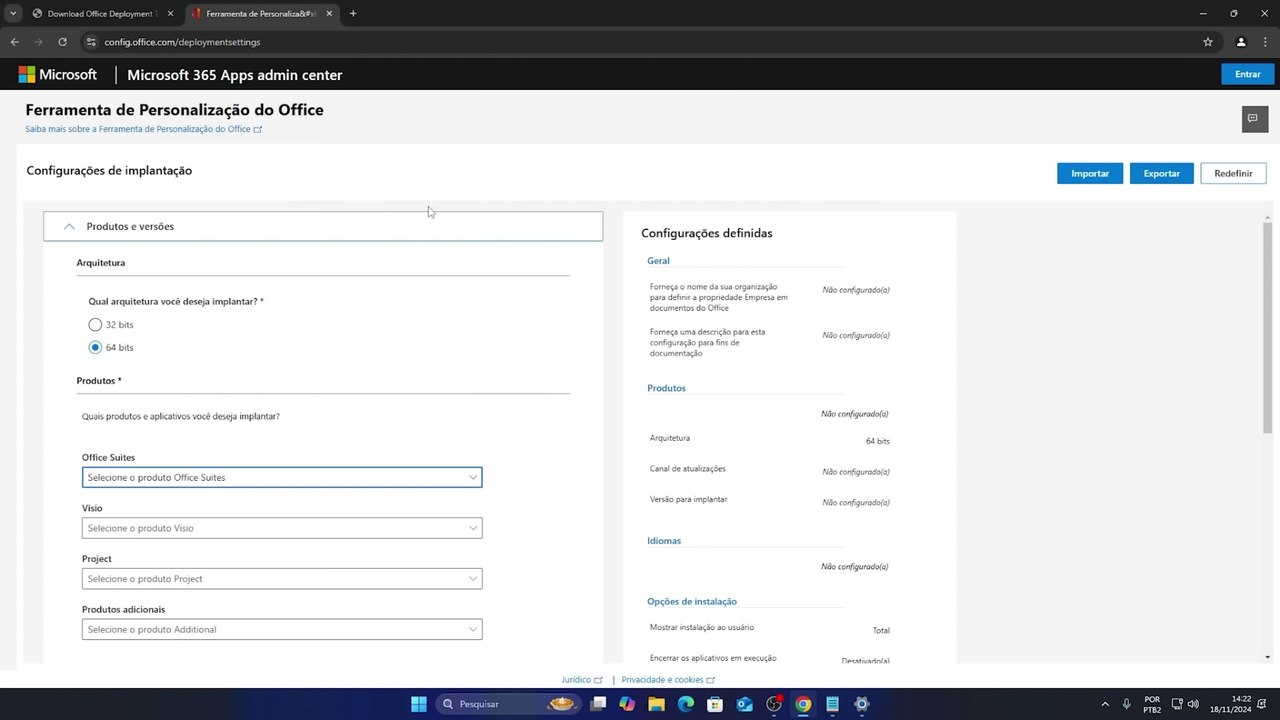Open the site information icon in the address bar
Screen dimensions: 1280x720
[x=90, y=42]
